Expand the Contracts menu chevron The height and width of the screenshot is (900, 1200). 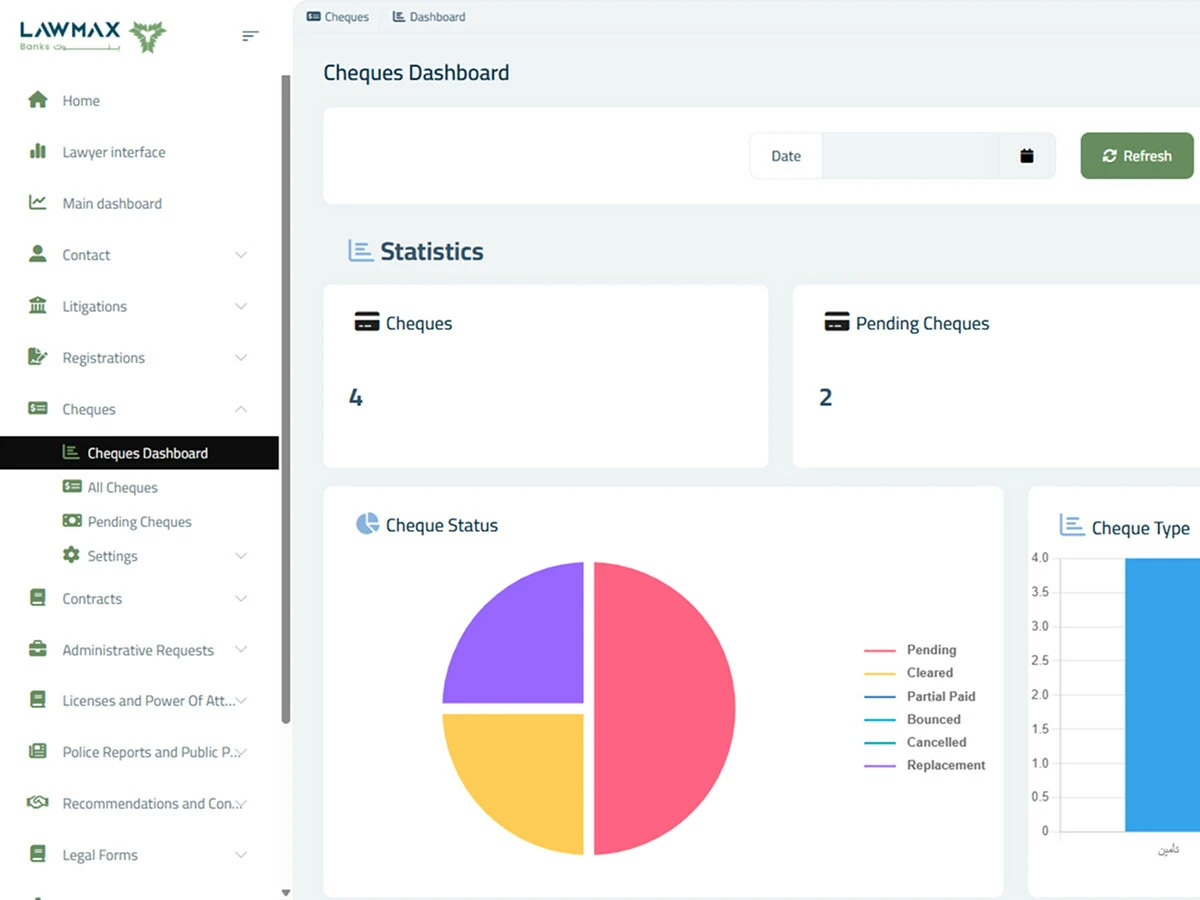pyautogui.click(x=241, y=598)
